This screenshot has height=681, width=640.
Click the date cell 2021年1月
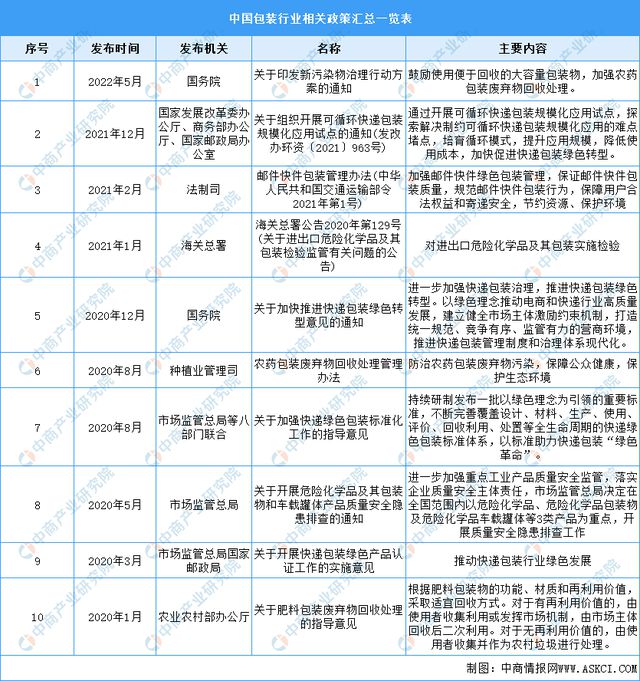115,246
